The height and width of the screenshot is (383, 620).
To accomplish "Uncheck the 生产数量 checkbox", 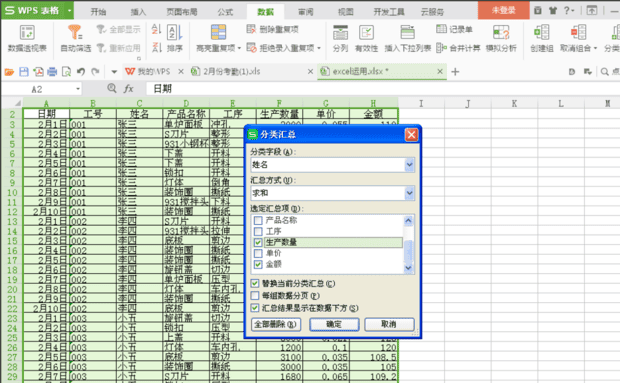I will coord(258,242).
